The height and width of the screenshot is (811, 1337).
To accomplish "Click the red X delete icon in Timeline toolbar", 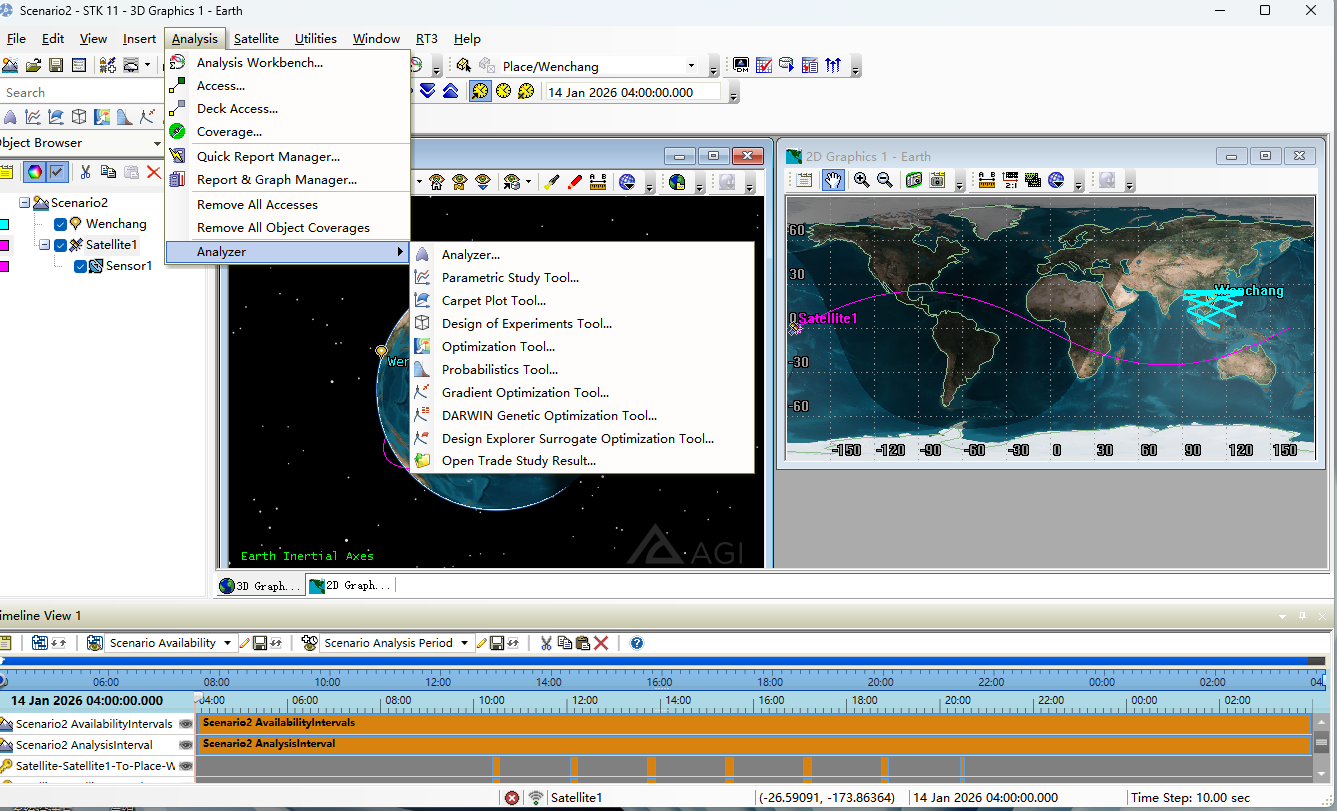I will pos(601,643).
